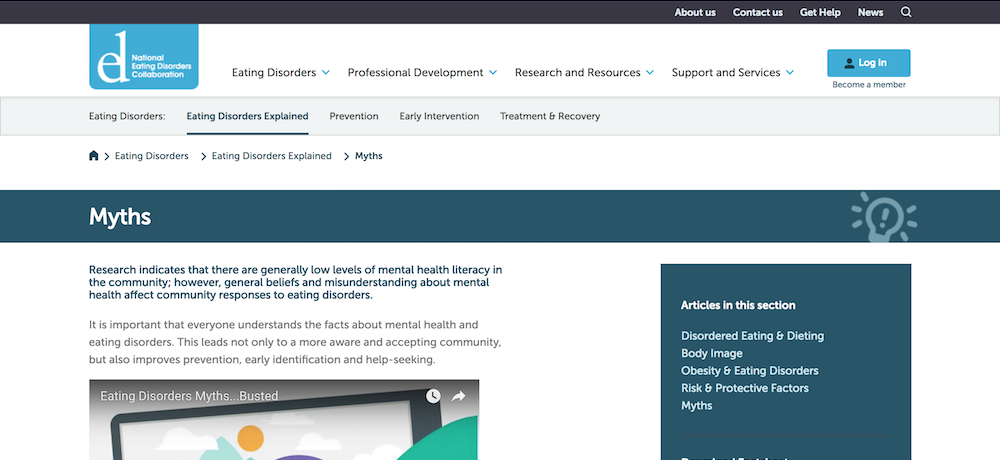The width and height of the screenshot is (1000, 460).
Task: Click the video Share arrow icon
Action: (x=458, y=396)
